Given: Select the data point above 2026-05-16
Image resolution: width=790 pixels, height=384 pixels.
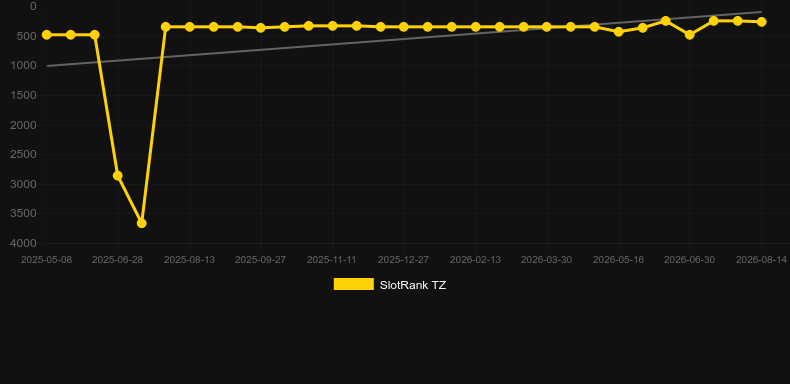Looking at the screenshot, I should (x=619, y=31).
